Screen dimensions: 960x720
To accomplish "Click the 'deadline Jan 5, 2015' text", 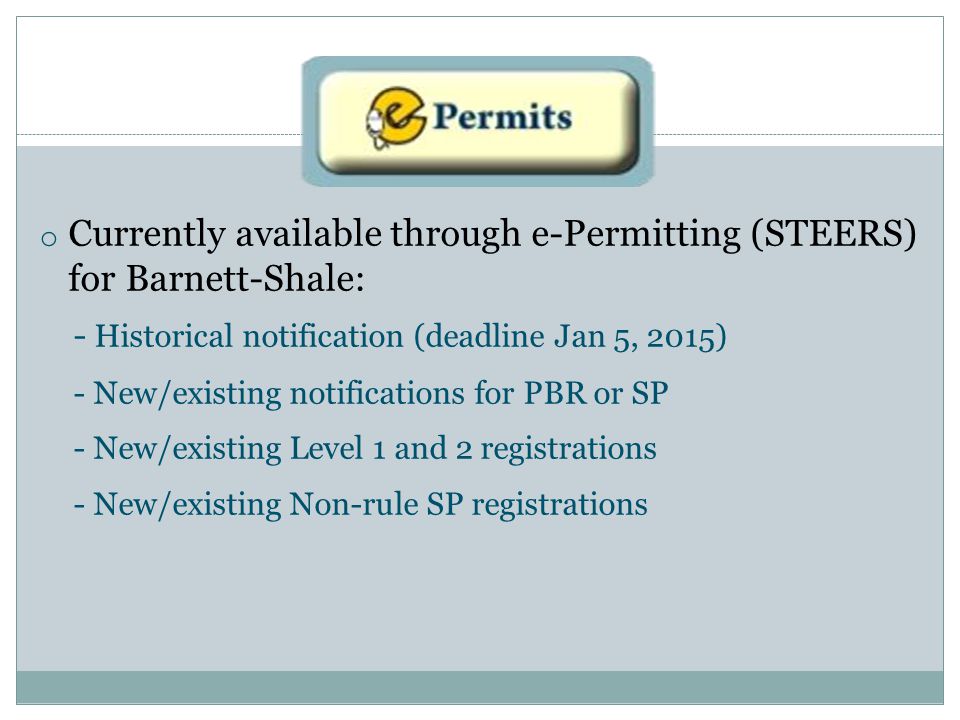I will 571,337.
